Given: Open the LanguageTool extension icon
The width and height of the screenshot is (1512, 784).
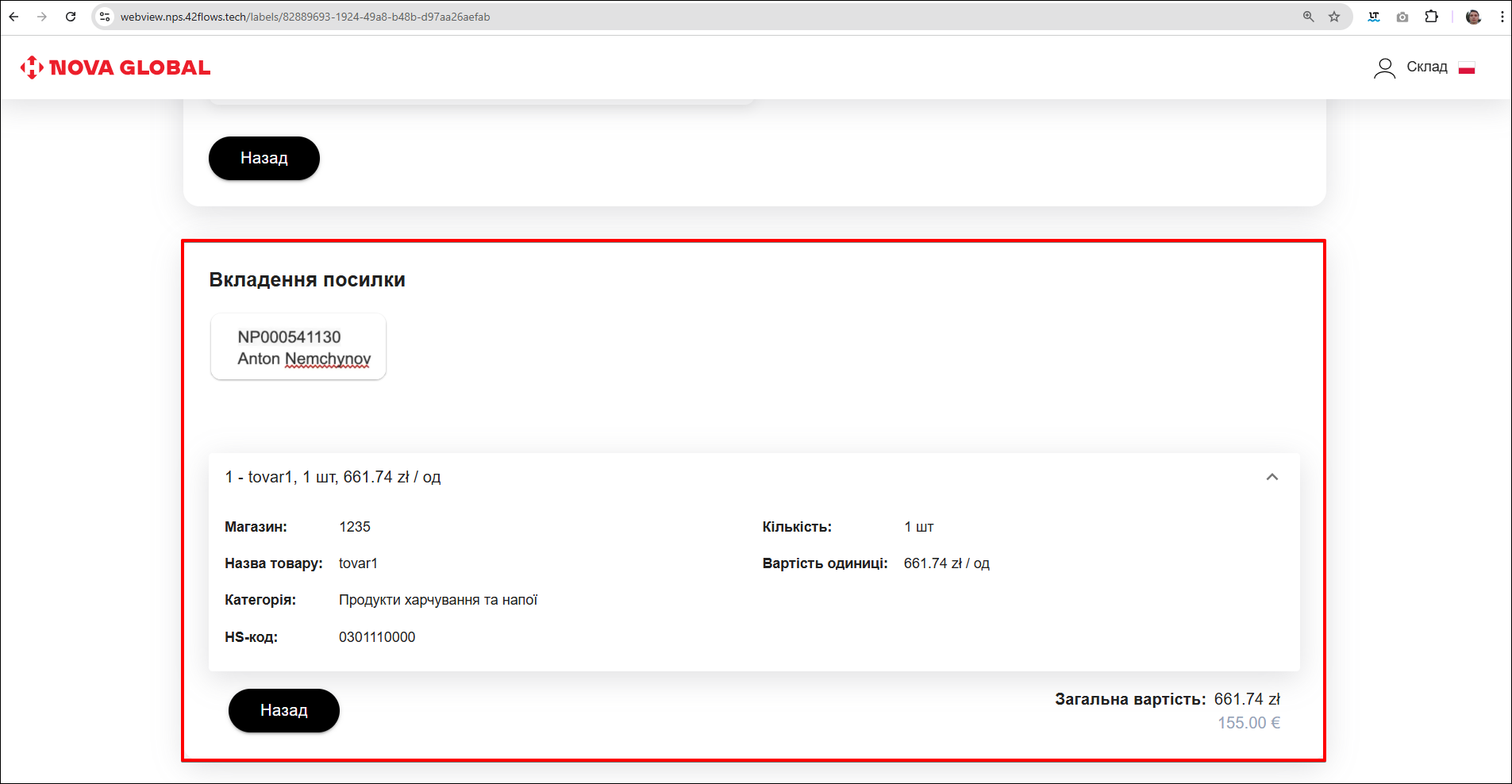Looking at the screenshot, I should [x=1373, y=17].
